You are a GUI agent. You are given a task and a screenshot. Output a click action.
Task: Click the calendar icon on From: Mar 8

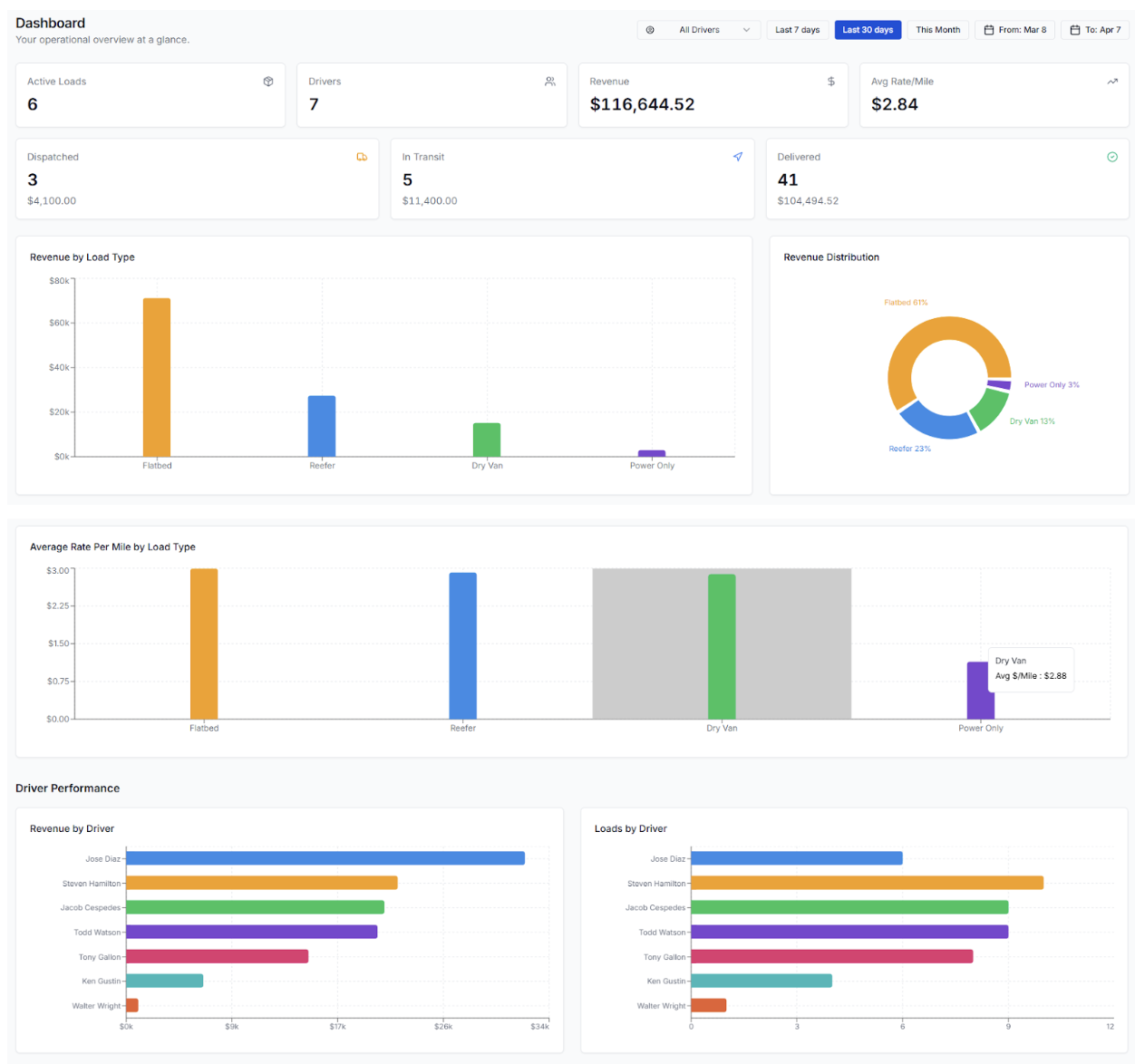point(988,29)
